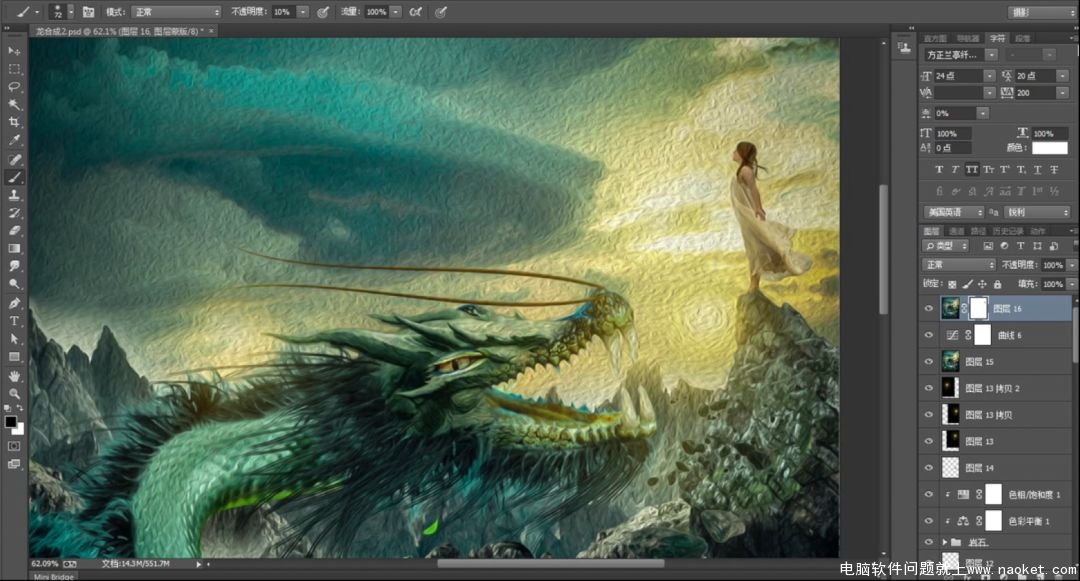
Task: Hide the 色彩平衡 1 adjustment layer
Action: [x=928, y=521]
